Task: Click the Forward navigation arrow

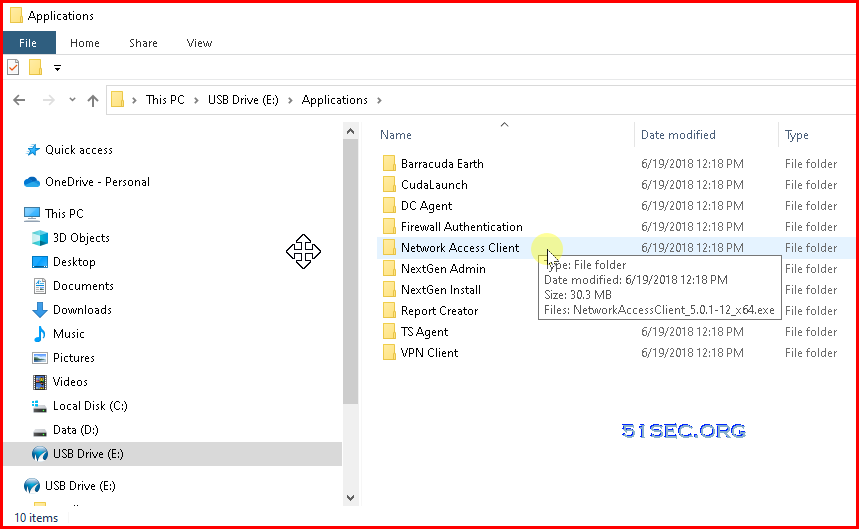Action: click(49, 100)
